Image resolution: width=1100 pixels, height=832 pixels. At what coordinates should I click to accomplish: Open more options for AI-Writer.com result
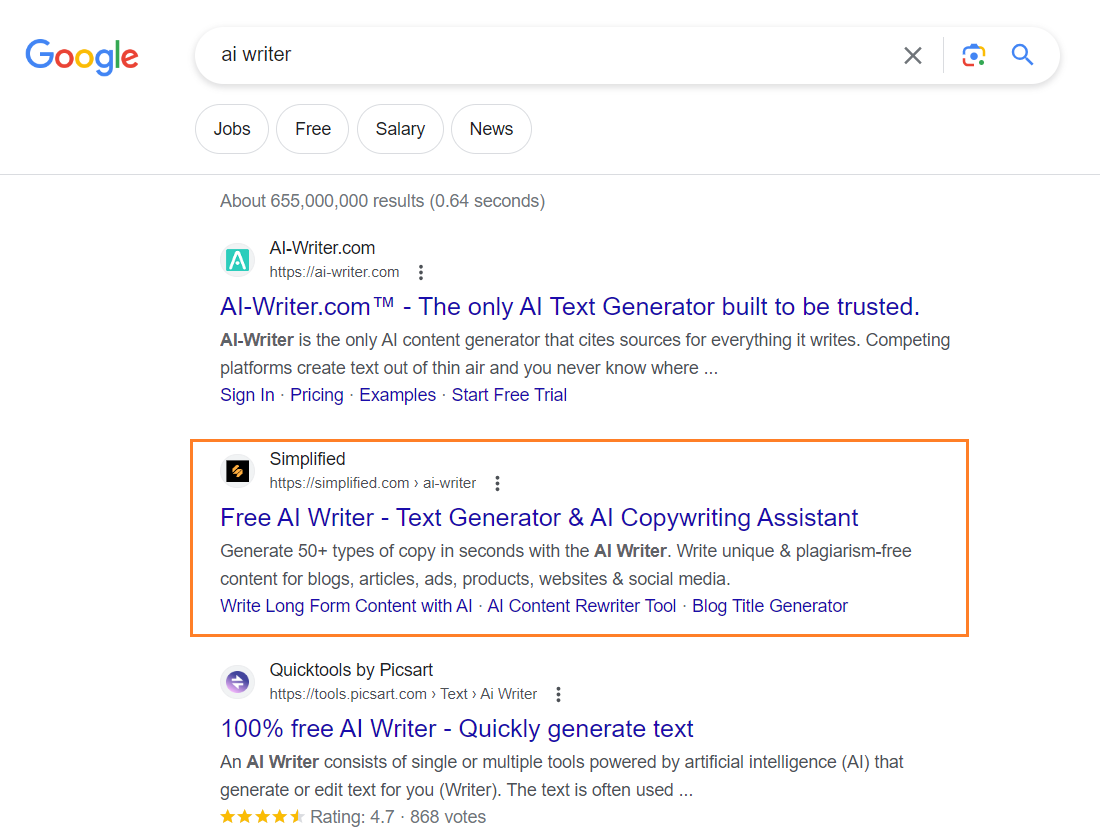[420, 272]
